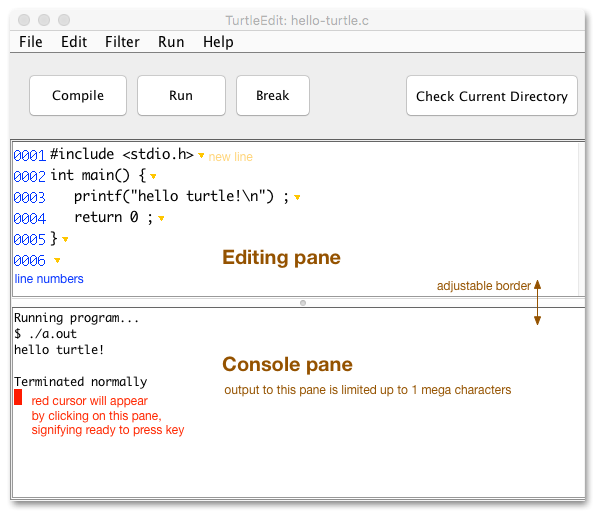Click the 'return 0 ;' code line
This screenshot has width=594, height=511.
113,217
